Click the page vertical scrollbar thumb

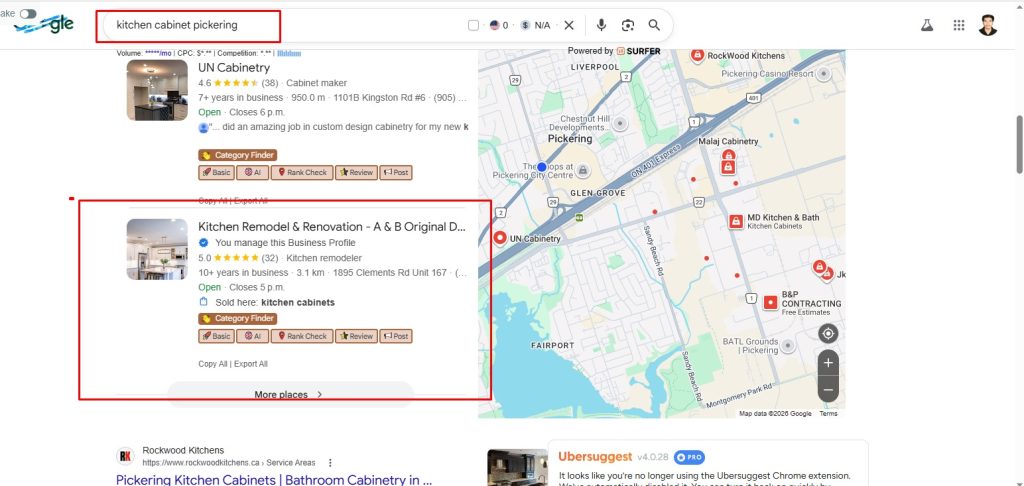(1019, 145)
